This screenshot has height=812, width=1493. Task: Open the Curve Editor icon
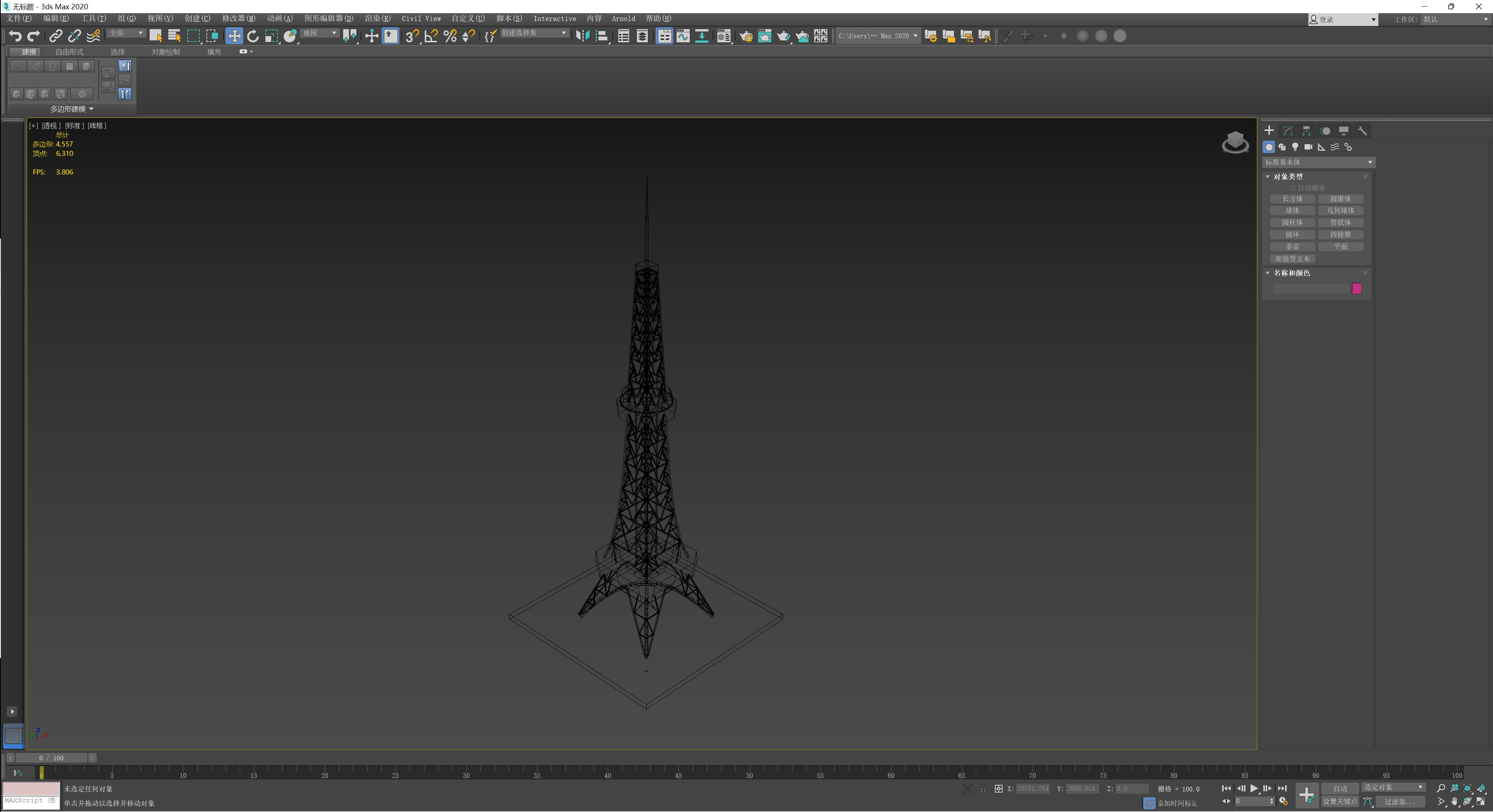pos(683,36)
